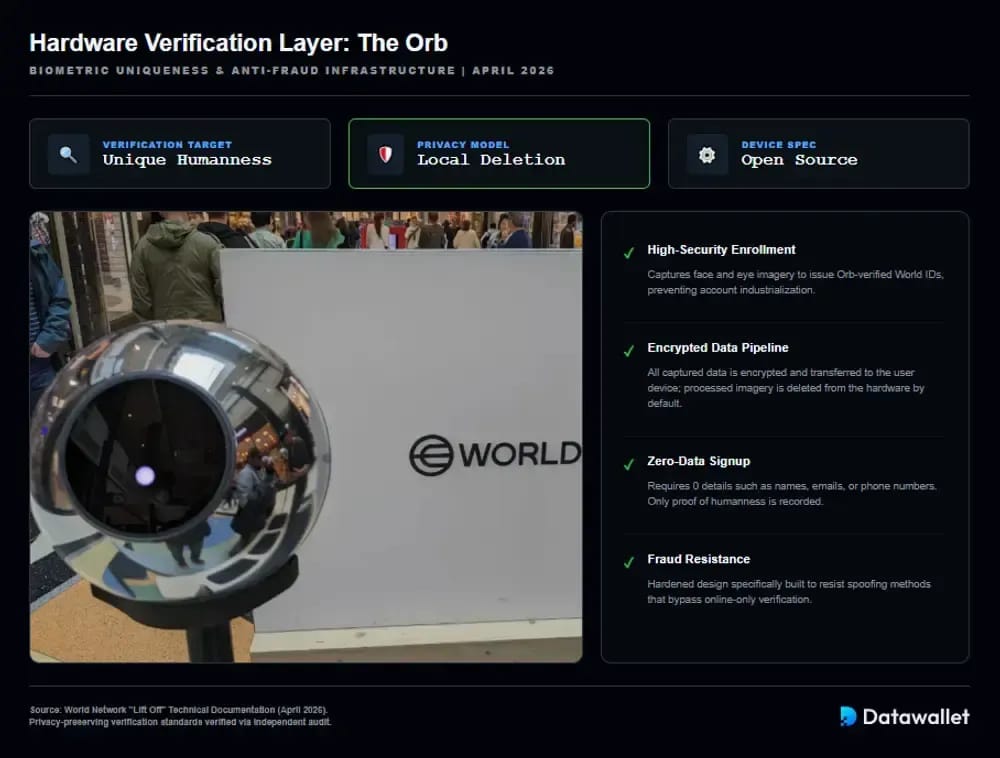Select the Privacy Model Local Deletion card

499,154
